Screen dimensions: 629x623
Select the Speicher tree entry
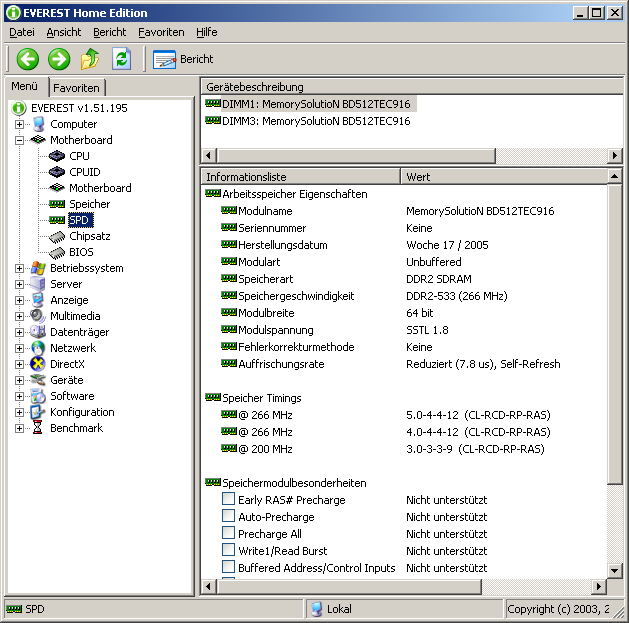pos(89,204)
